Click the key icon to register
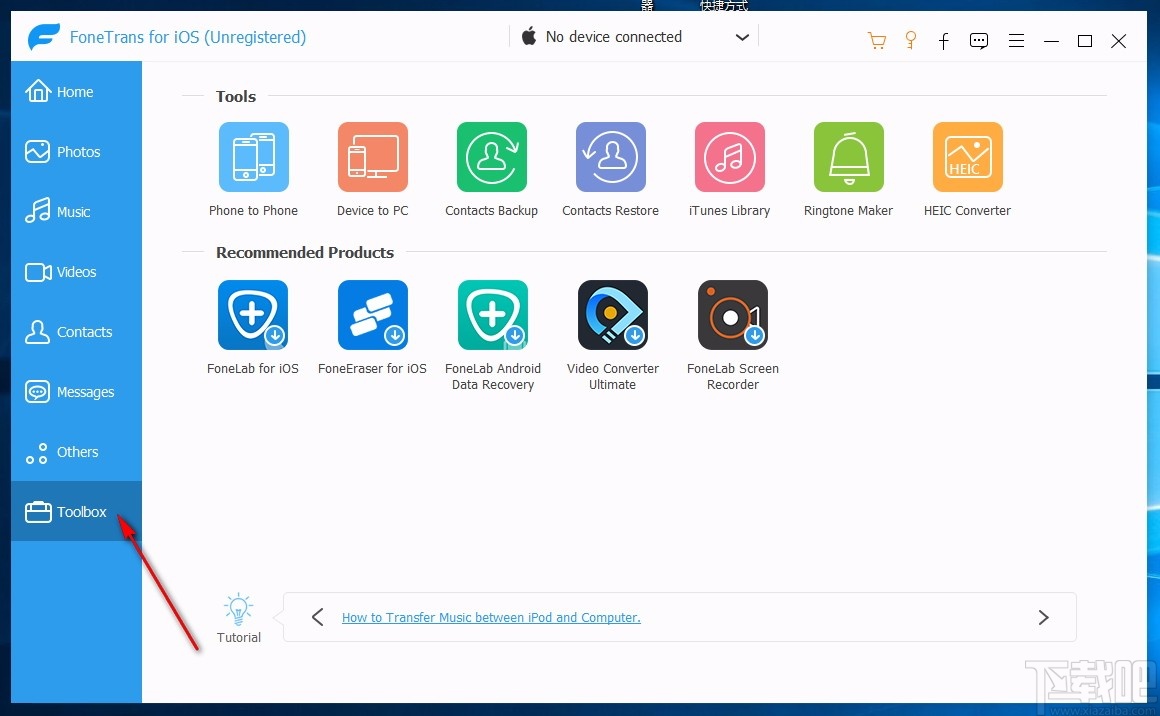Viewport: 1160px width, 716px height. (x=910, y=40)
